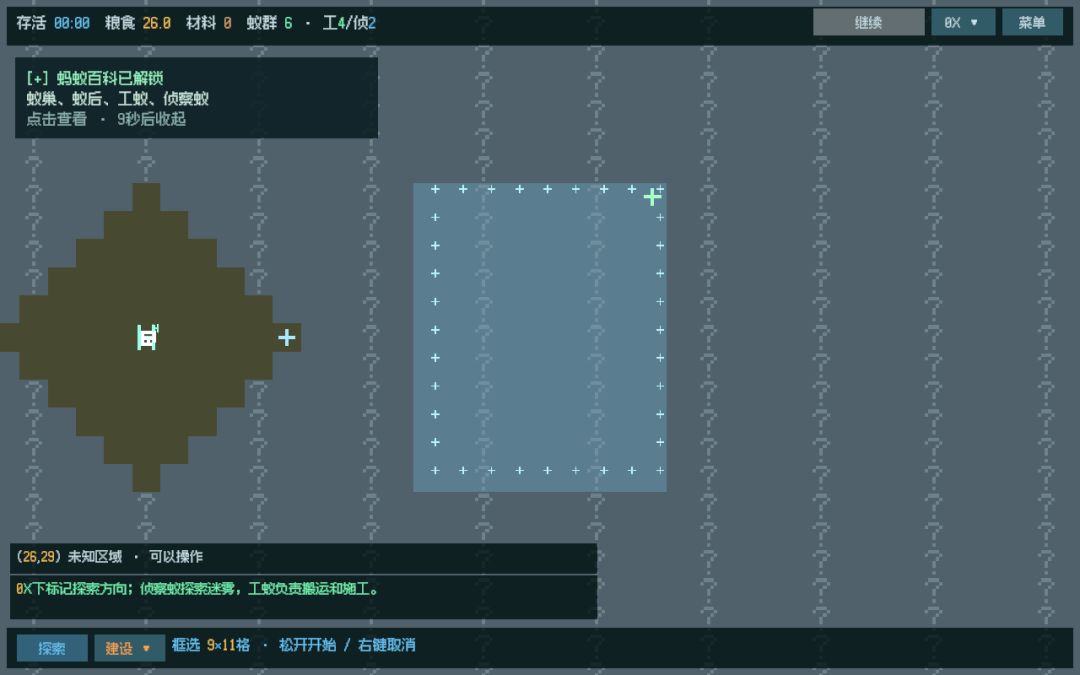This screenshot has width=1080, height=675.
Task: Click the 点击查看 text in the notification
Action: 56,119
